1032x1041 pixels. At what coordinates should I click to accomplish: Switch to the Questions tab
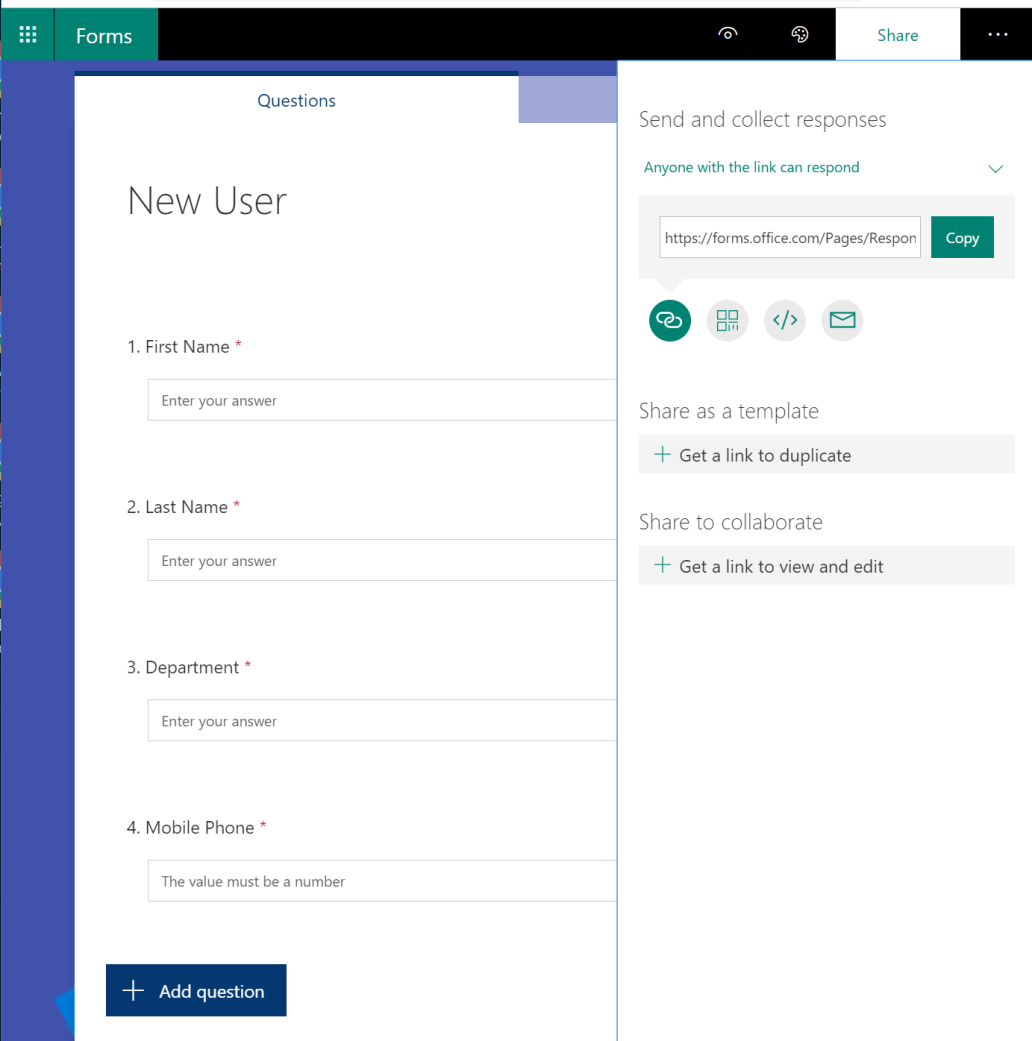coord(296,100)
